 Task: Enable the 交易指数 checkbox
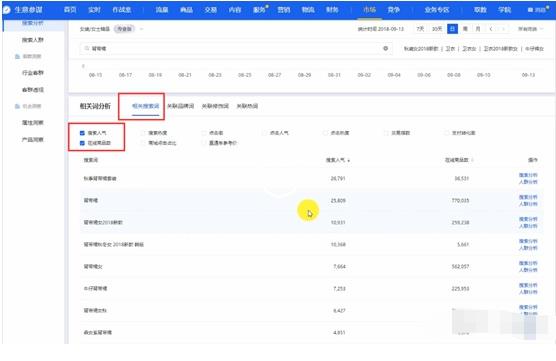click(386, 133)
